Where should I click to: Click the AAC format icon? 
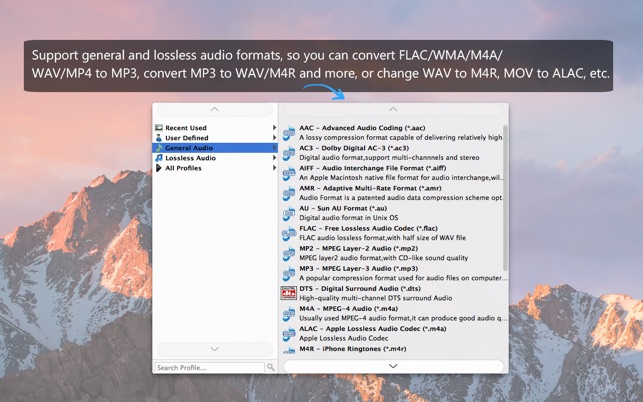tap(289, 133)
